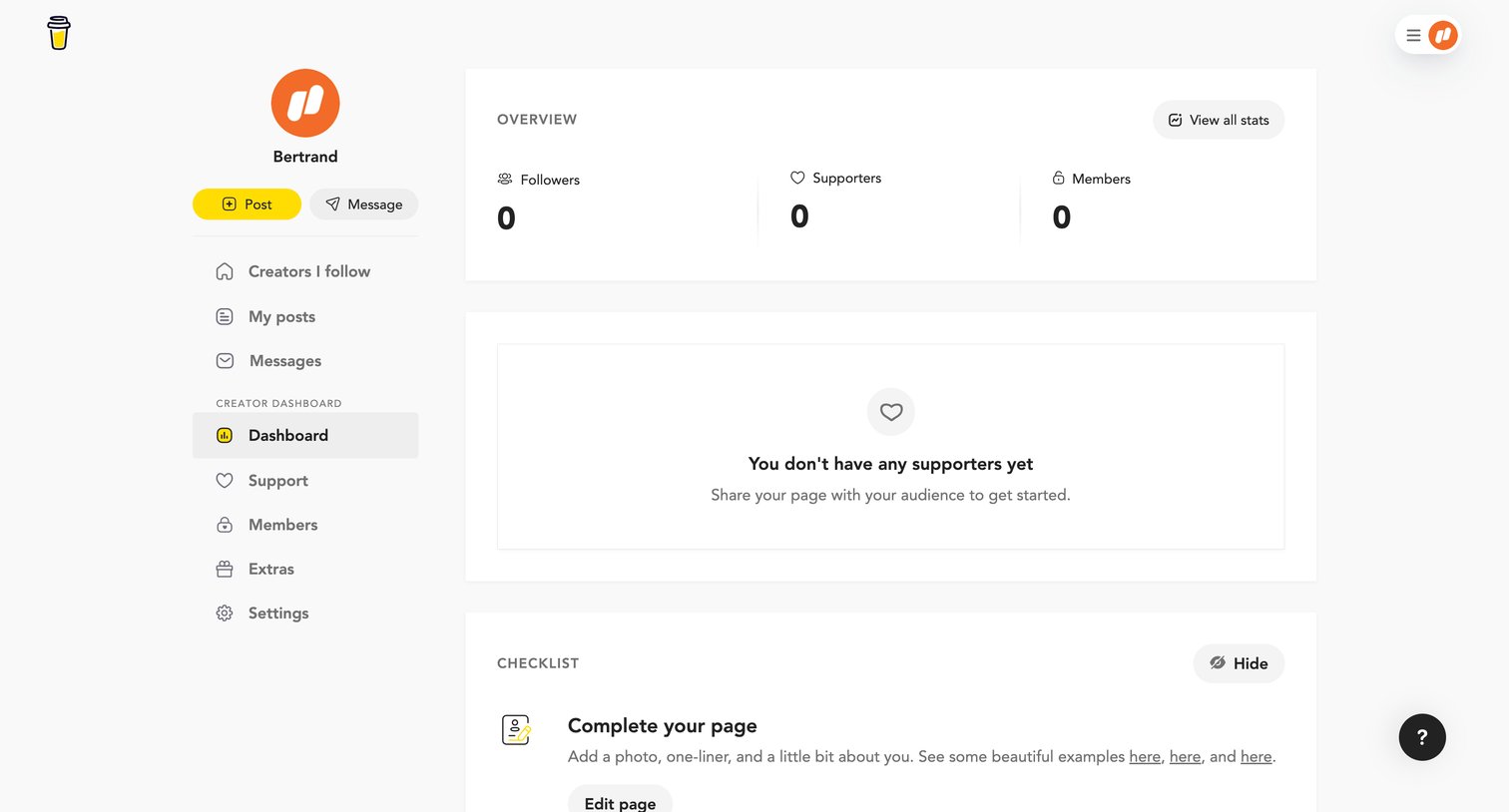1509x812 pixels.
Task: Click the Message button under Bertrand
Action: [363, 204]
